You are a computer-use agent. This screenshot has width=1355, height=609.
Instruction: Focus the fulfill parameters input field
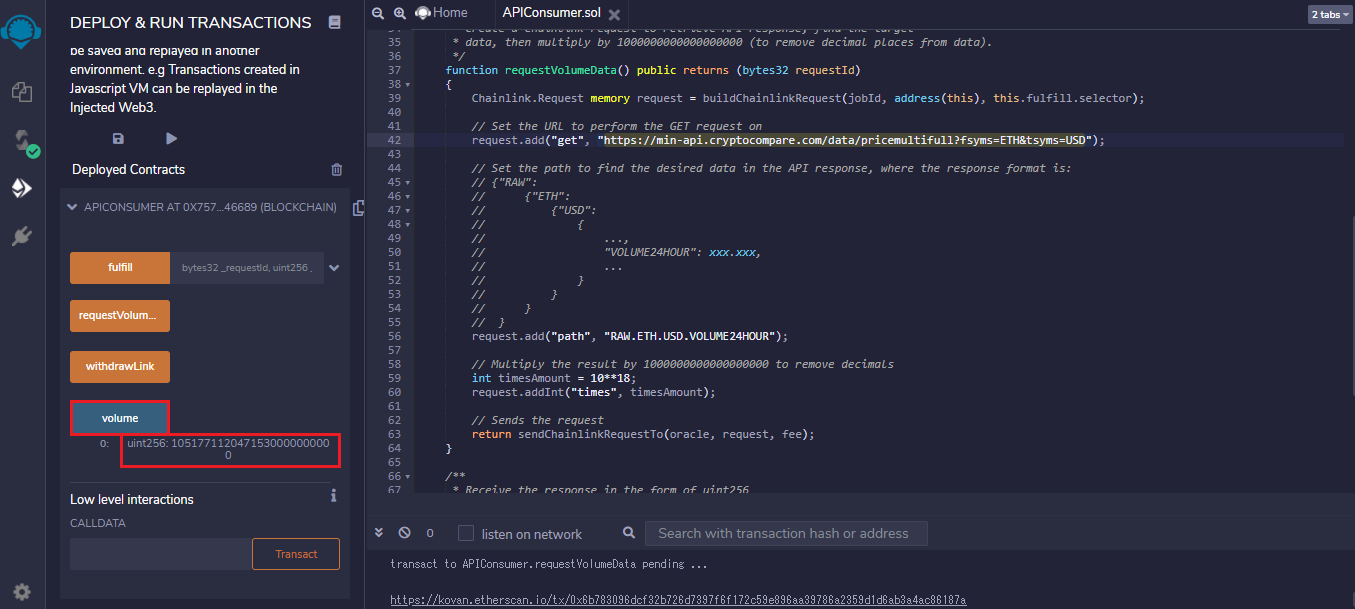(247, 268)
